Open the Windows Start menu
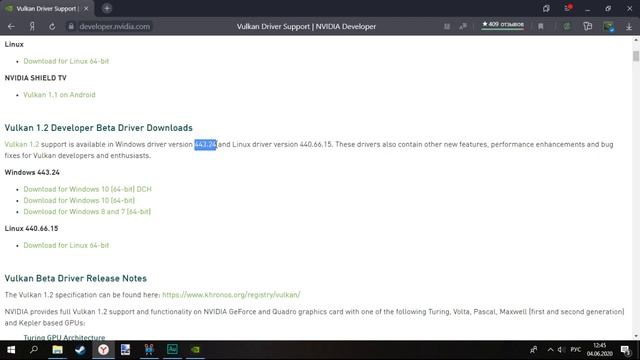This screenshot has width=640, height=360. tap(11, 350)
